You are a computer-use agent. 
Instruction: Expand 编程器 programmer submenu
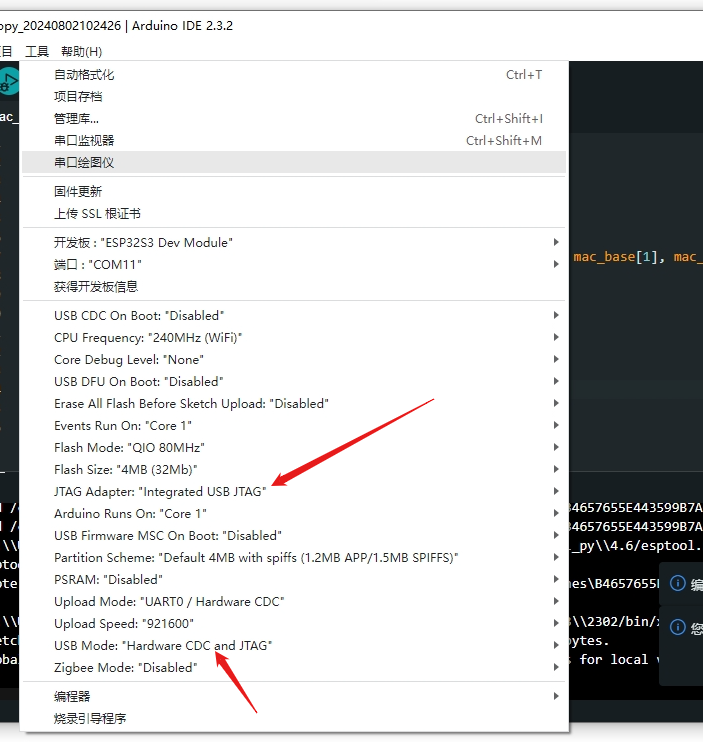pyautogui.click(x=294, y=697)
